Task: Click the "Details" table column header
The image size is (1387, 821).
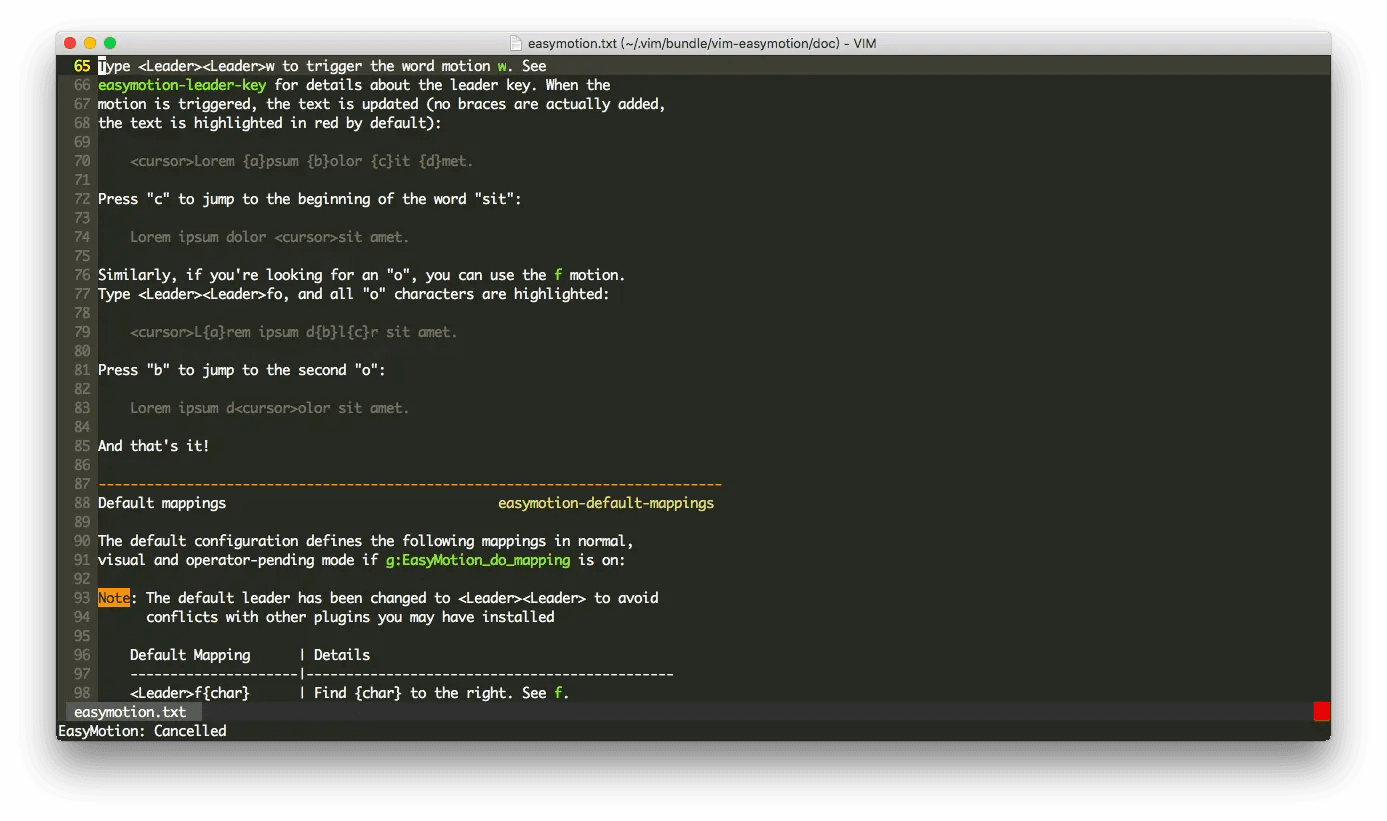Action: (342, 655)
